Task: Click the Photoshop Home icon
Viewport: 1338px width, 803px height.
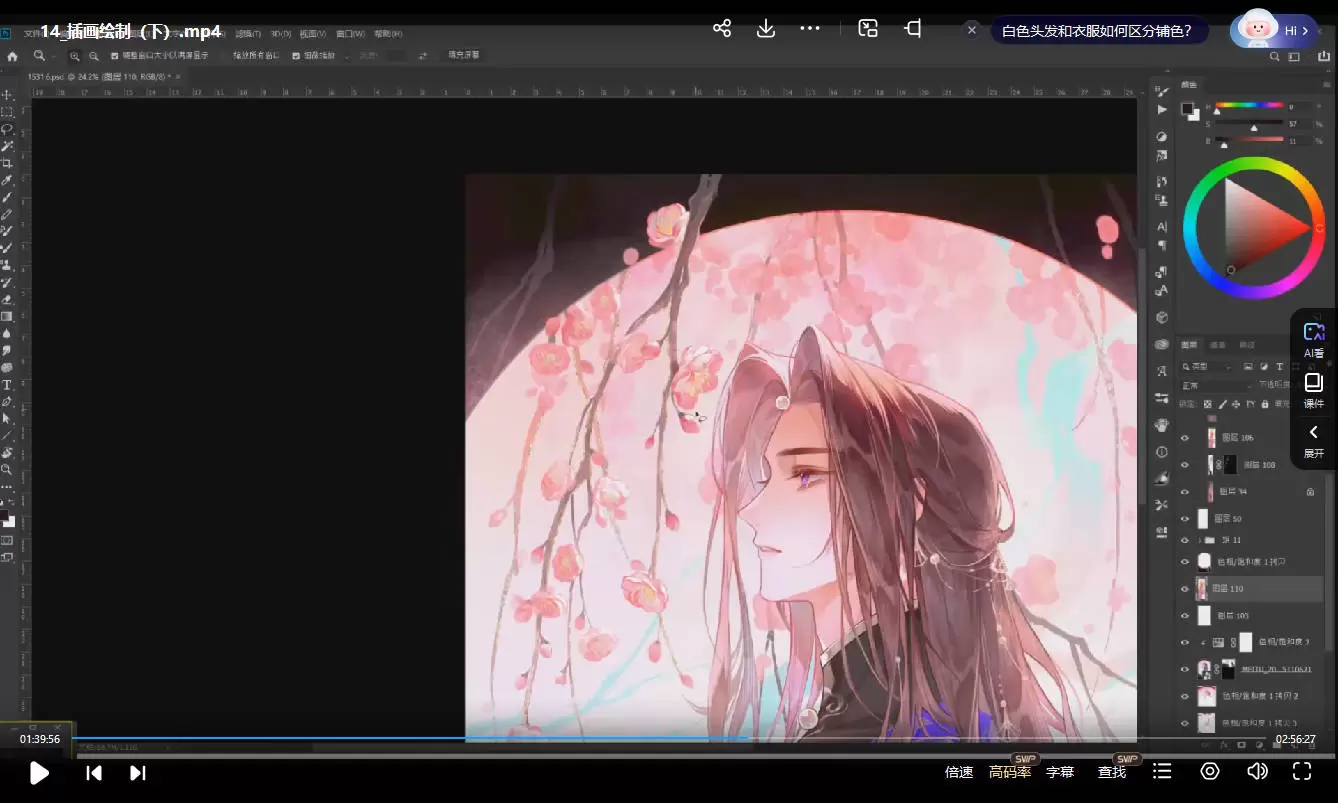Action: coord(12,56)
